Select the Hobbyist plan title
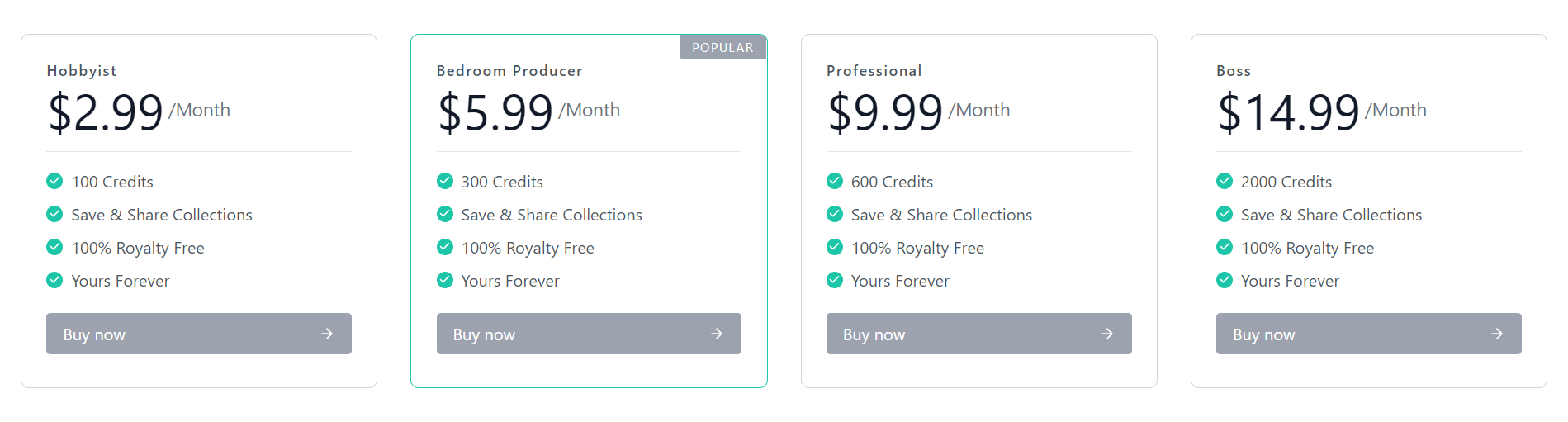 click(x=82, y=71)
